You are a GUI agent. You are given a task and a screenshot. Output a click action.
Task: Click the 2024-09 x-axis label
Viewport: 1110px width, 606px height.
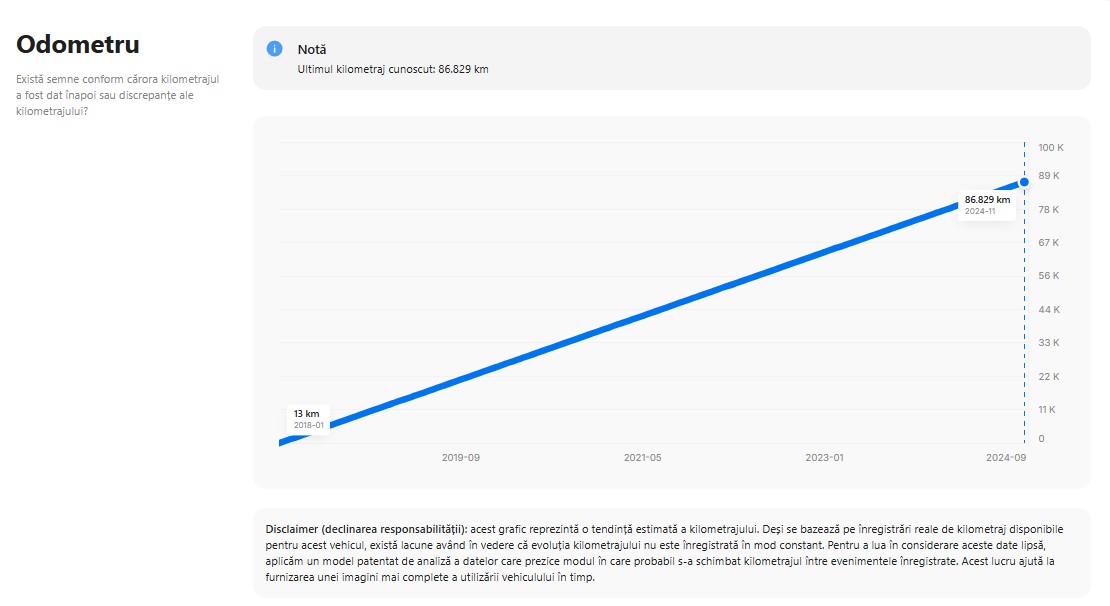[x=1006, y=457]
